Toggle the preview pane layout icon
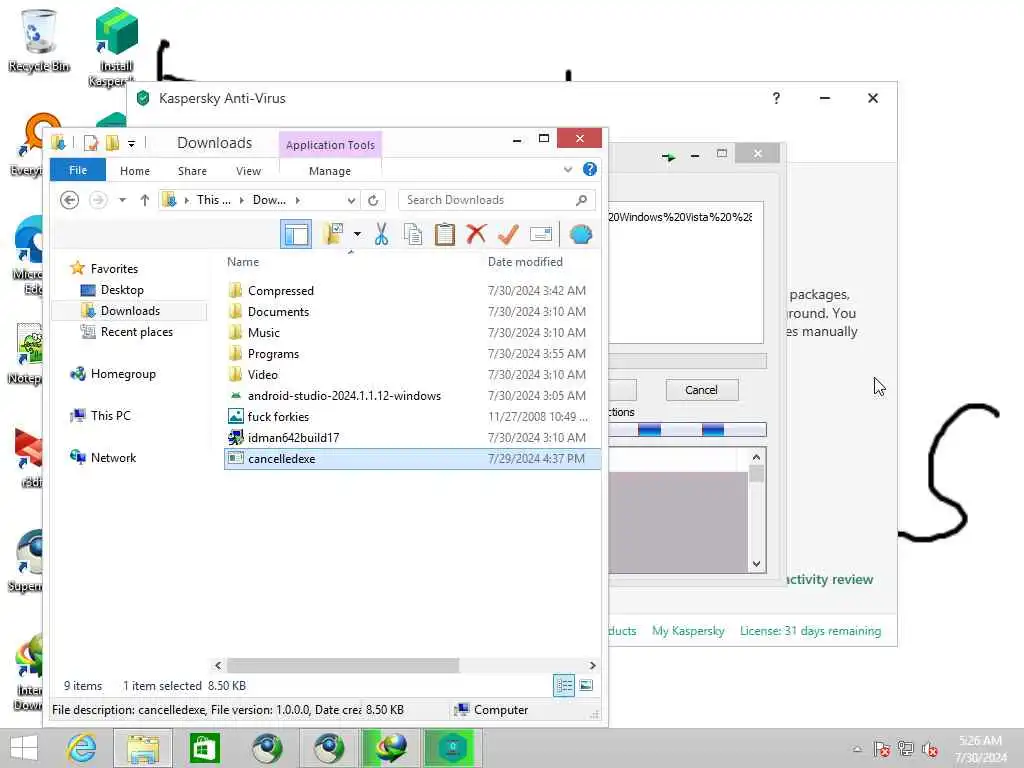This screenshot has width=1024, height=768. click(x=296, y=234)
